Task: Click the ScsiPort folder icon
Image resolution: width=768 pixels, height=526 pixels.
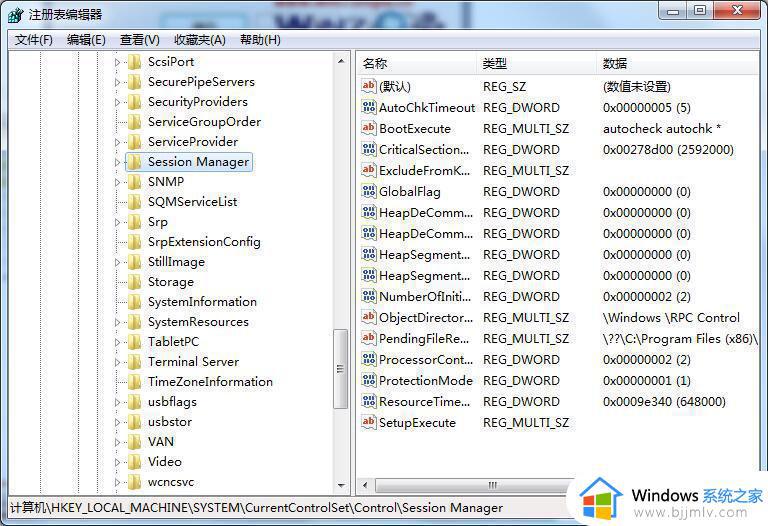Action: 134,62
